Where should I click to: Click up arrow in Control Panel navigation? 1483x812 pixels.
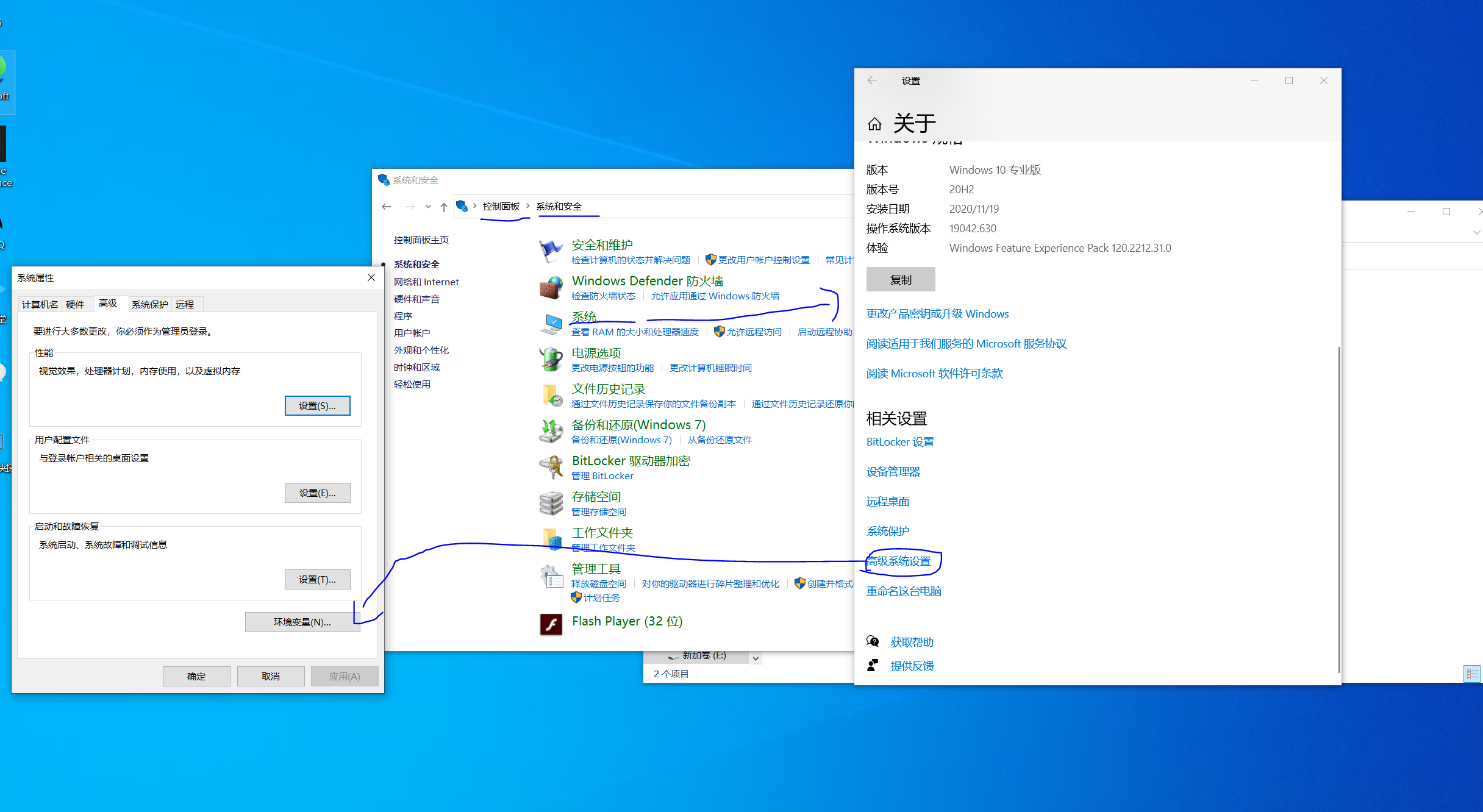[x=444, y=207]
